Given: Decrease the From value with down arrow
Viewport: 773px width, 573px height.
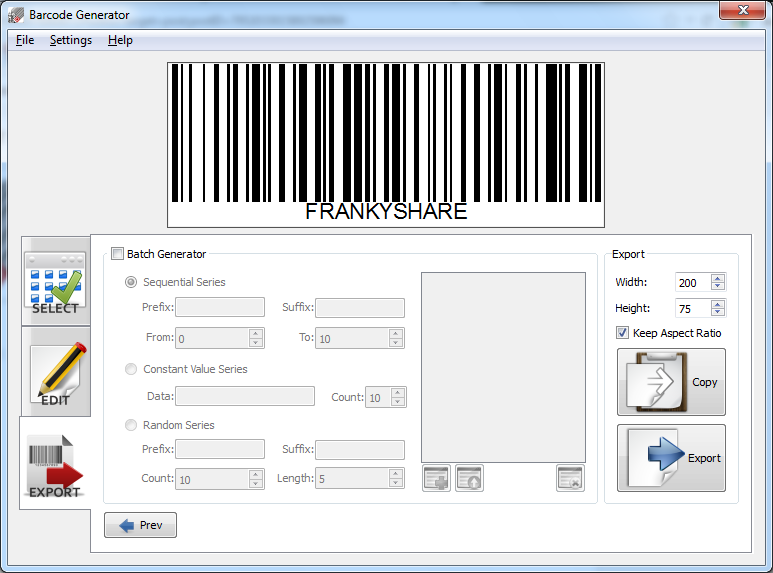Looking at the screenshot, I should click(x=255, y=343).
